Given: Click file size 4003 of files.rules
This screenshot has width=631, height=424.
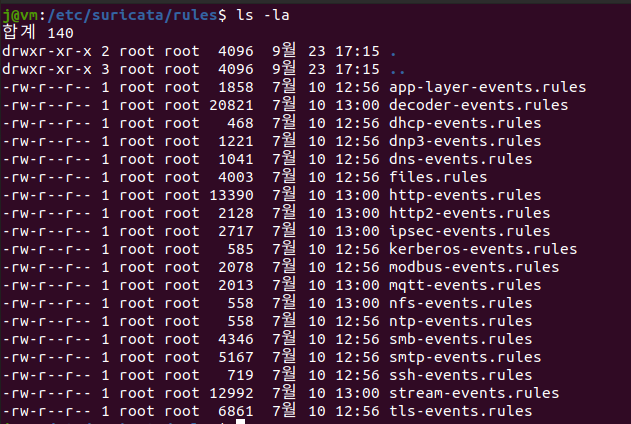Looking at the screenshot, I should coord(236,177).
